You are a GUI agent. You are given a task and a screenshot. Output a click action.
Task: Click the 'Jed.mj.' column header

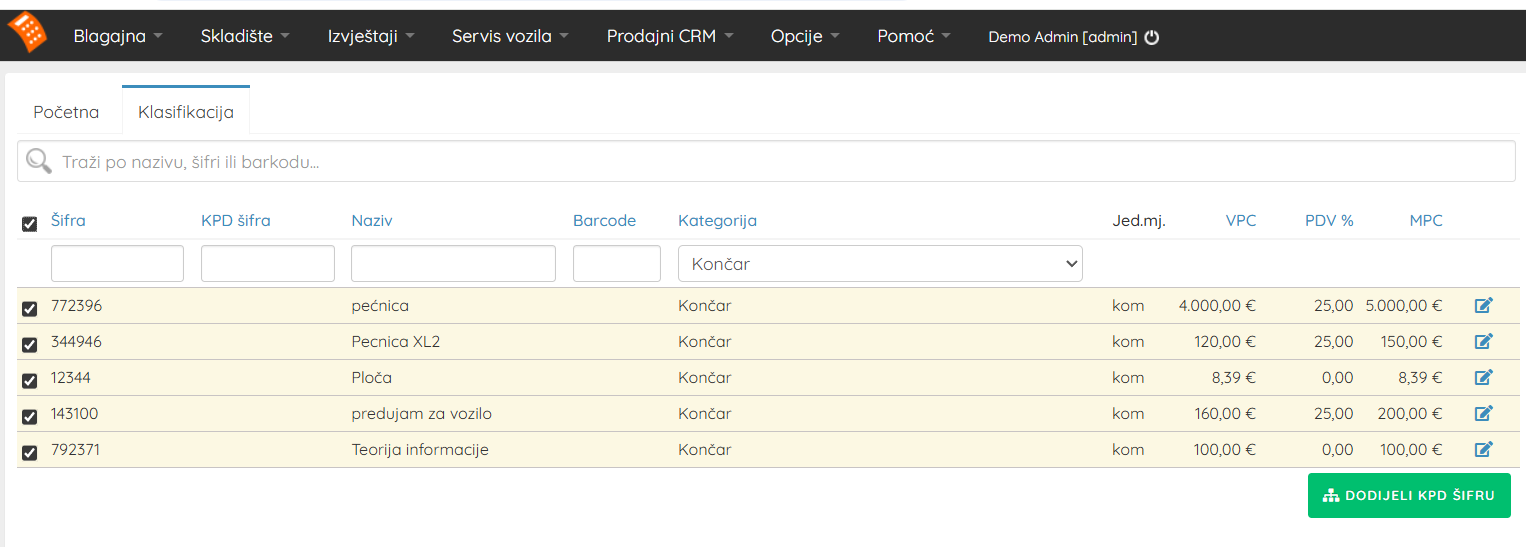[1139, 221]
